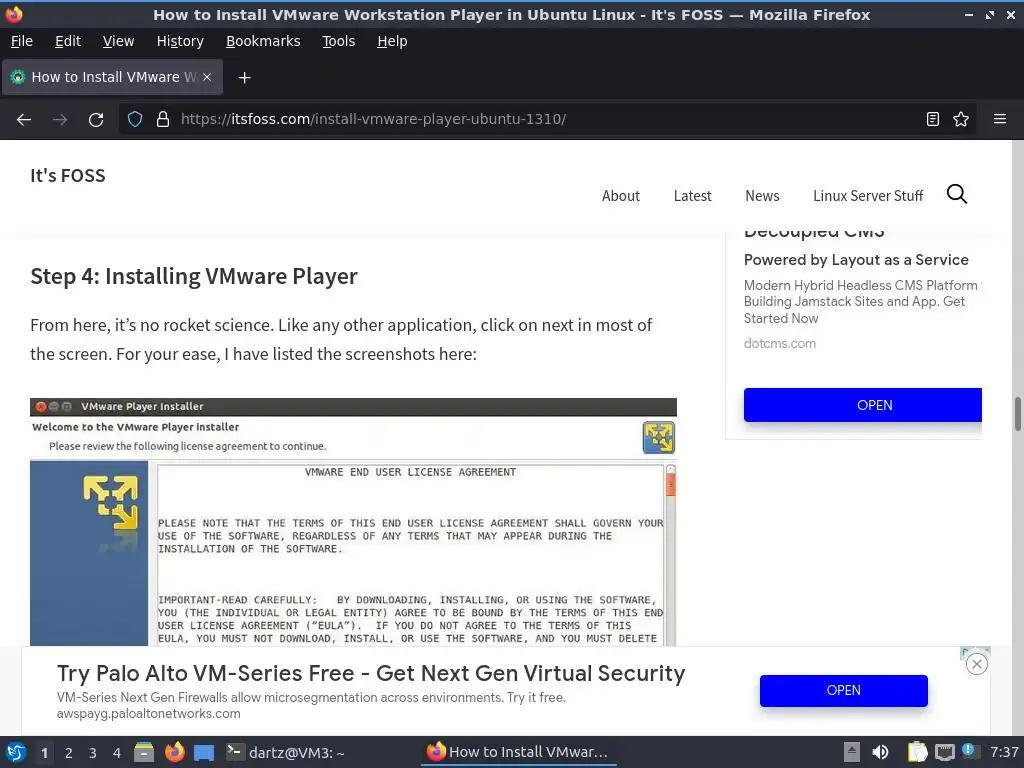Viewport: 1024px width, 768px height.
Task: Click the It's FOSS site logo
Action: click(x=67, y=176)
